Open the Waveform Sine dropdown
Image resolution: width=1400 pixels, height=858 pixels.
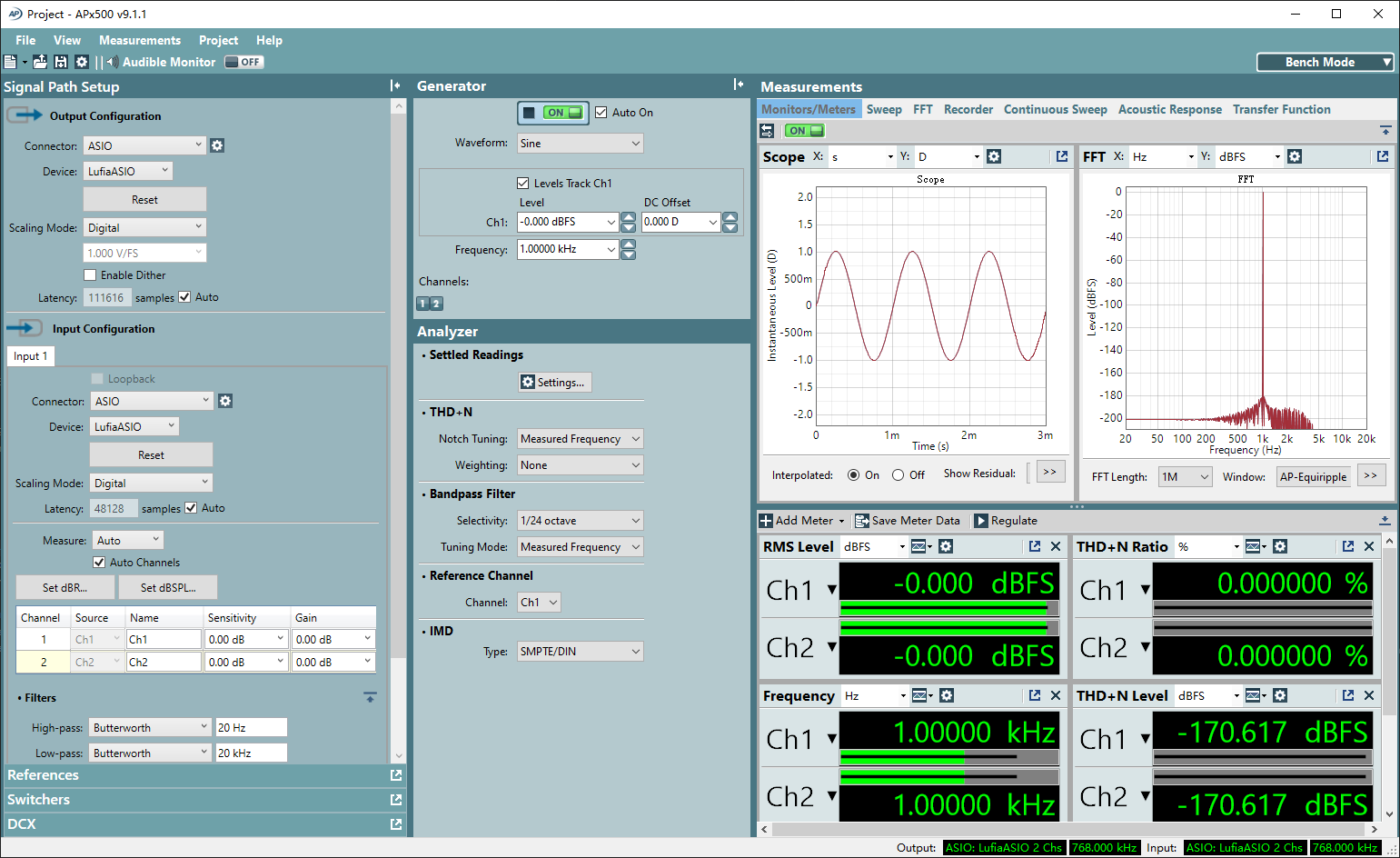(x=581, y=144)
